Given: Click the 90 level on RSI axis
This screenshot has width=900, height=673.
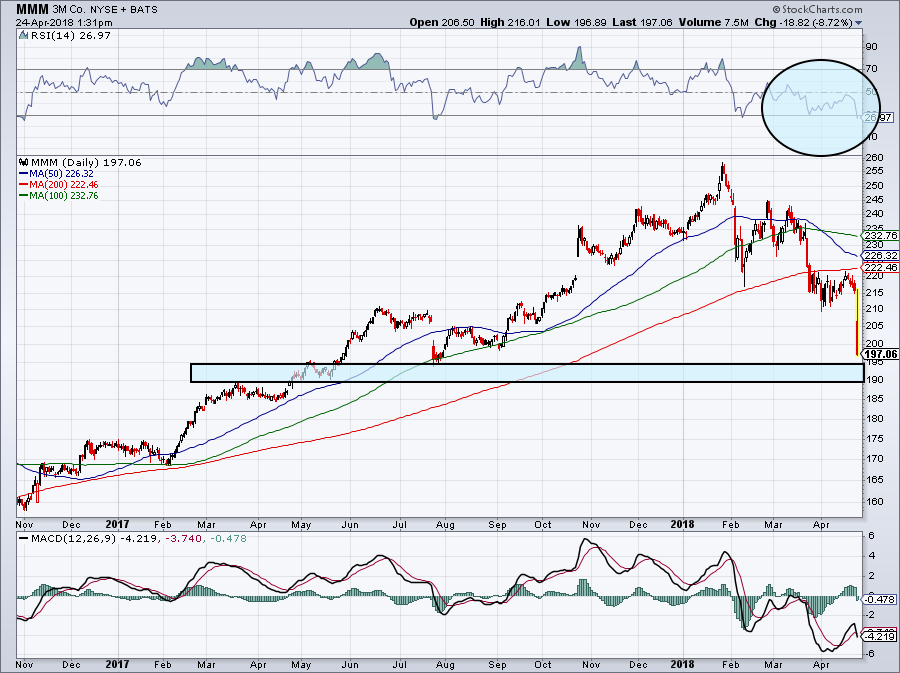Looking at the screenshot, I should [x=871, y=46].
